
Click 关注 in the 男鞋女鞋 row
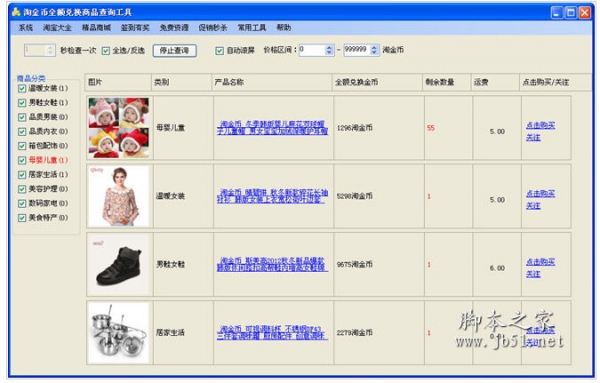(x=533, y=274)
